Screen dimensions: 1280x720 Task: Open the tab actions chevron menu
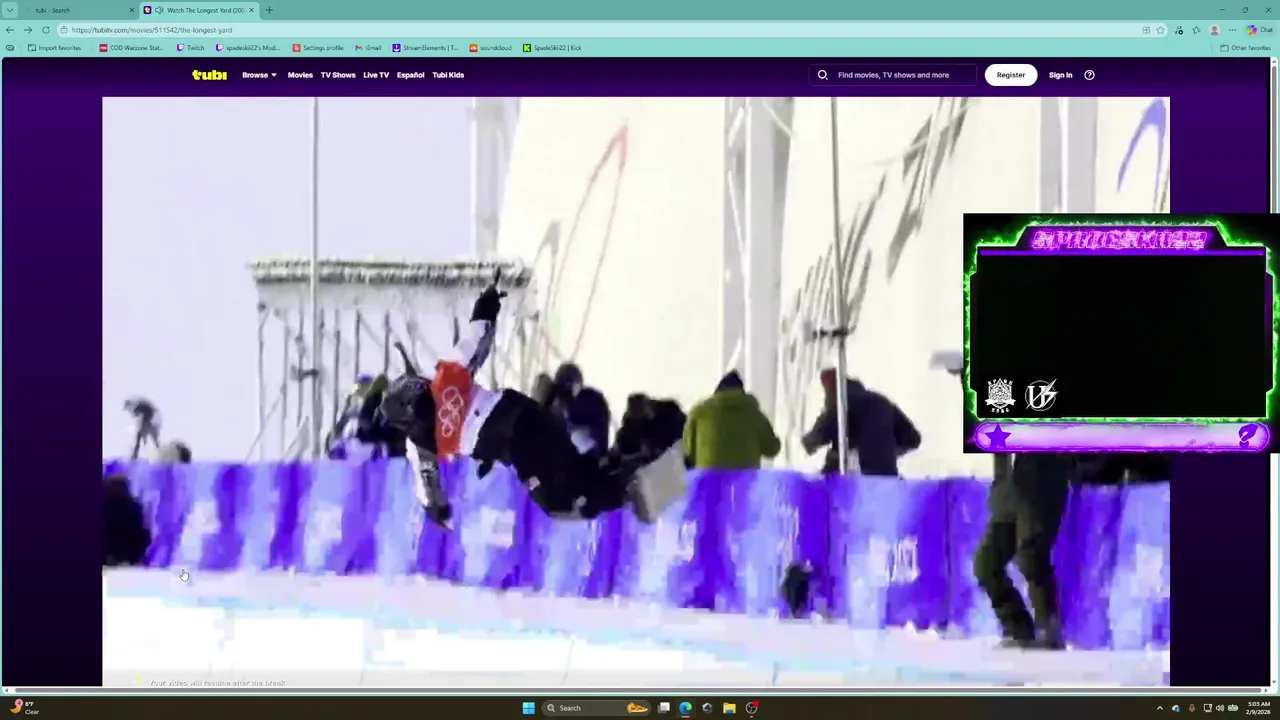10,10
